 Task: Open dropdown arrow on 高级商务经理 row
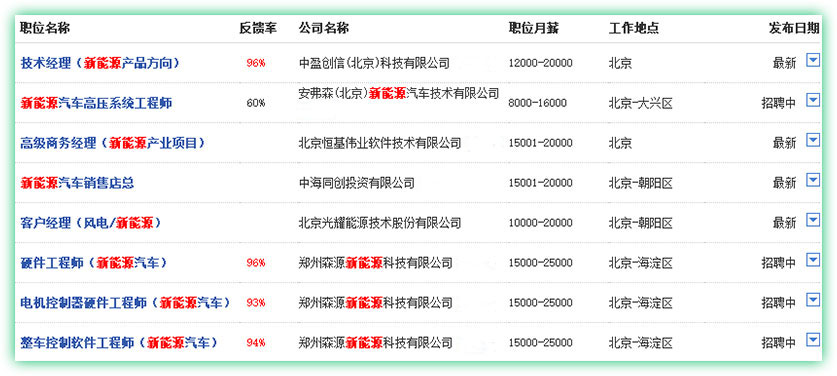812,140
